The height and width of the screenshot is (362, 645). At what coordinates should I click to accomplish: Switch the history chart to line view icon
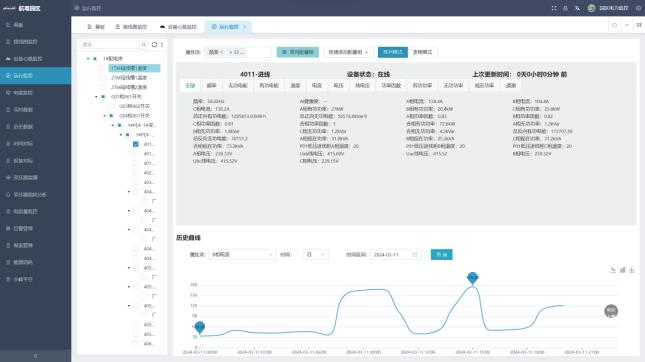[613, 270]
